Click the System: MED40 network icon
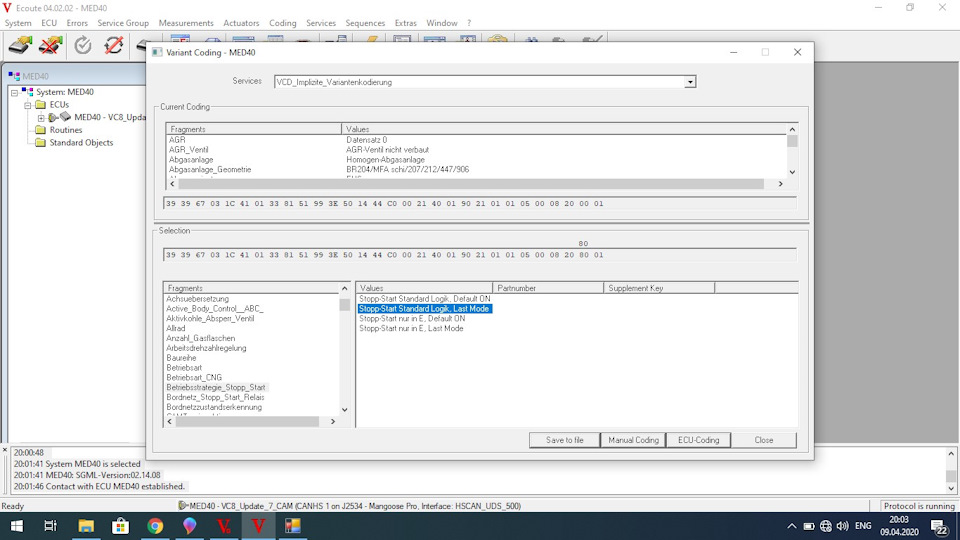960x540 pixels. coord(28,92)
